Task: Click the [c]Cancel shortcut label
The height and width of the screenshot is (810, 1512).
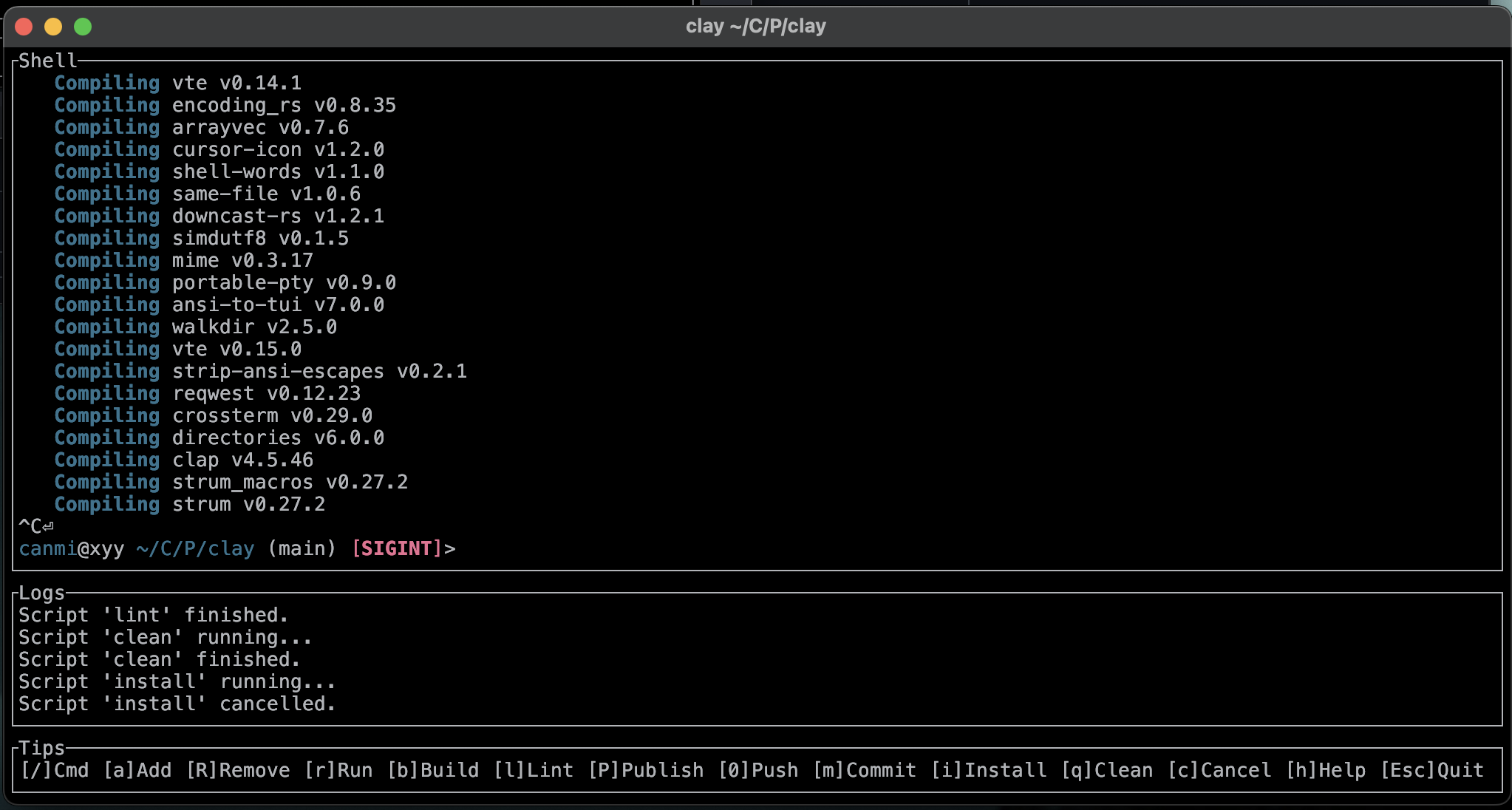Action: click(1219, 770)
